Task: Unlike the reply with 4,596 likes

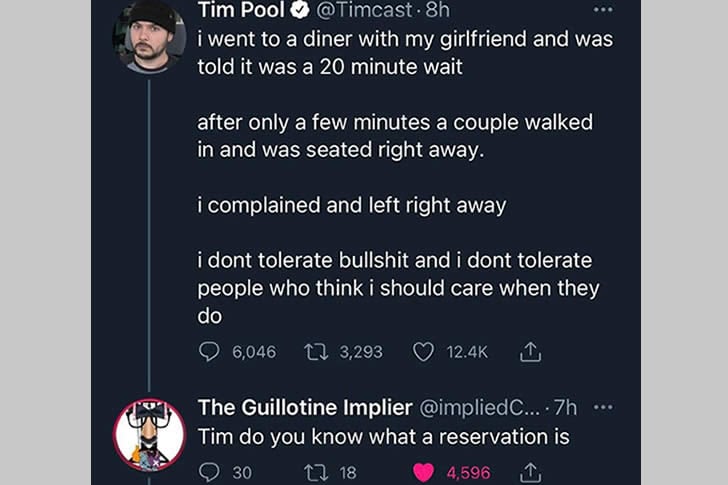Action: (424, 472)
